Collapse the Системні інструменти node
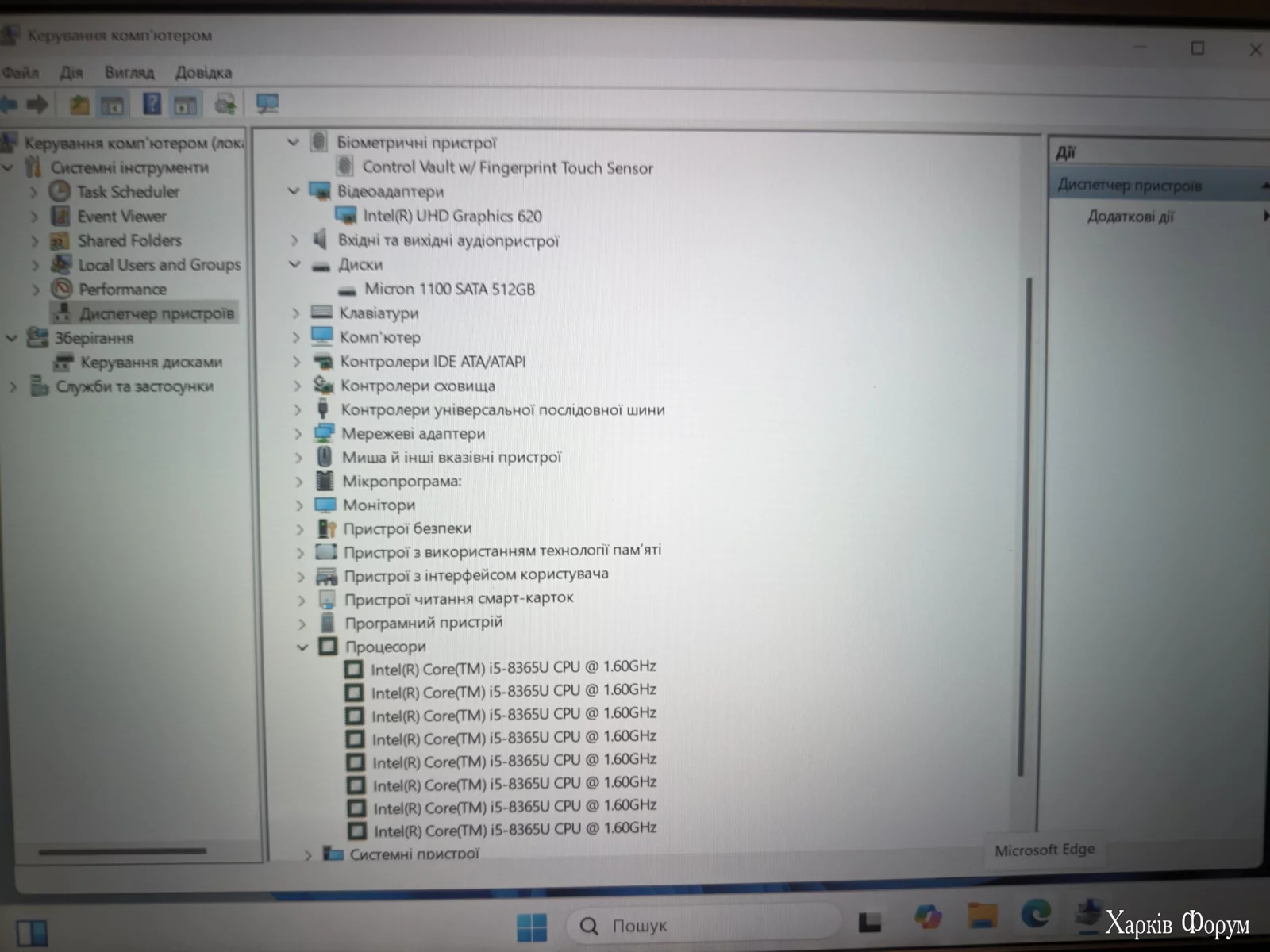 pyautogui.click(x=10, y=167)
